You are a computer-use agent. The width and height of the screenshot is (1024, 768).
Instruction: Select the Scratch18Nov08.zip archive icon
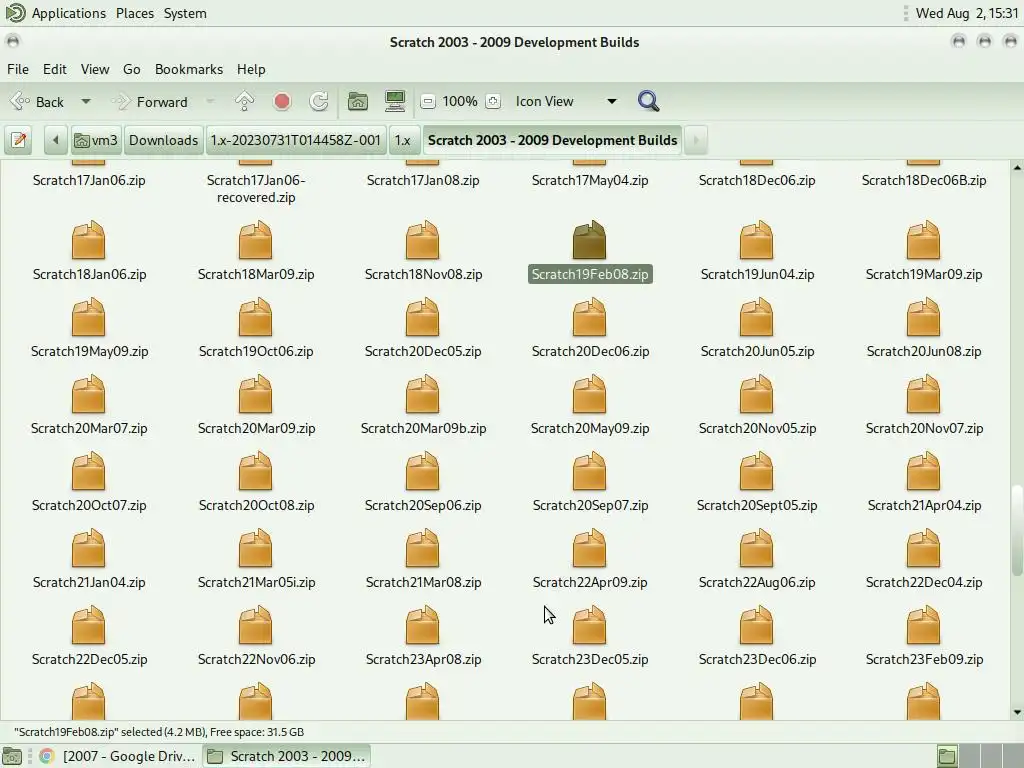(x=423, y=240)
